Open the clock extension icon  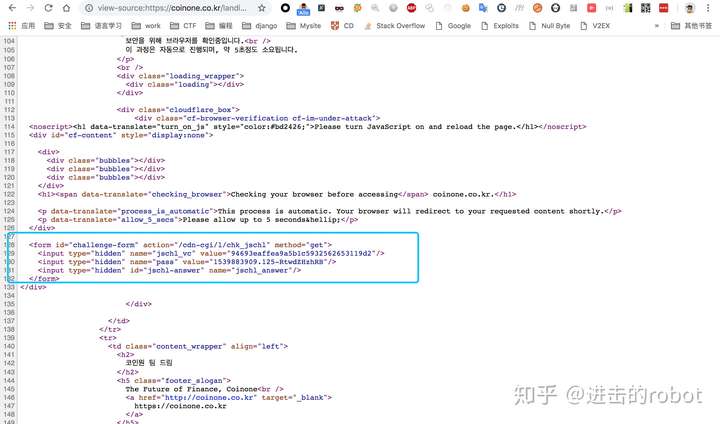point(501,8)
